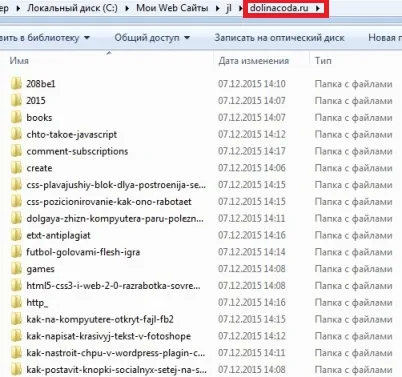Select the chto-takoe-javascript folder name
This screenshot has width=402, height=377.
click(x=72, y=134)
